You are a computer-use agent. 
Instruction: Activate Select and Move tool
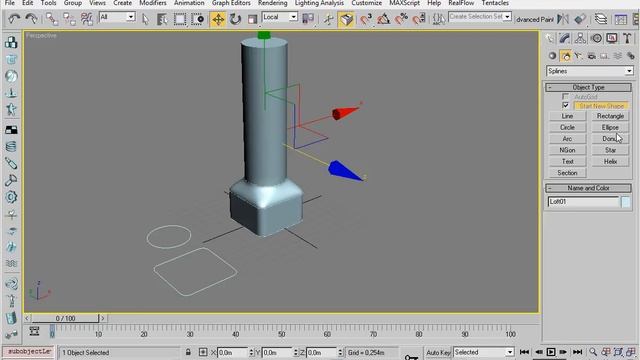pos(218,19)
